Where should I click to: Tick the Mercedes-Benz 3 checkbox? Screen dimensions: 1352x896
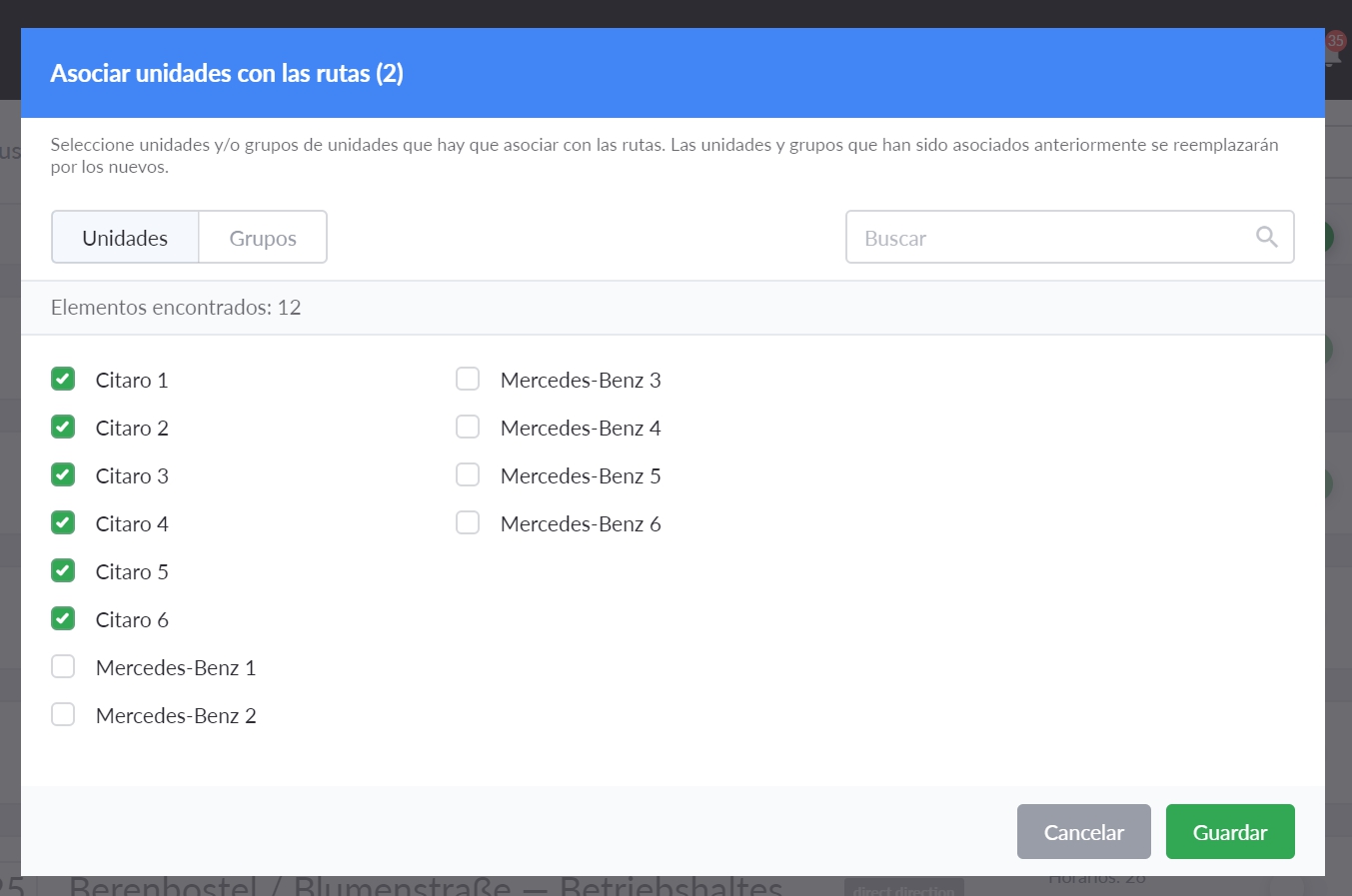pyautogui.click(x=468, y=380)
